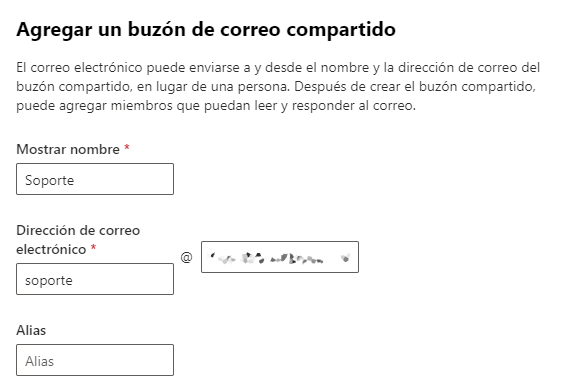This screenshot has width=561, height=383.
Task: Click the blurred domain name text in the dropdown
Action: click(267, 258)
